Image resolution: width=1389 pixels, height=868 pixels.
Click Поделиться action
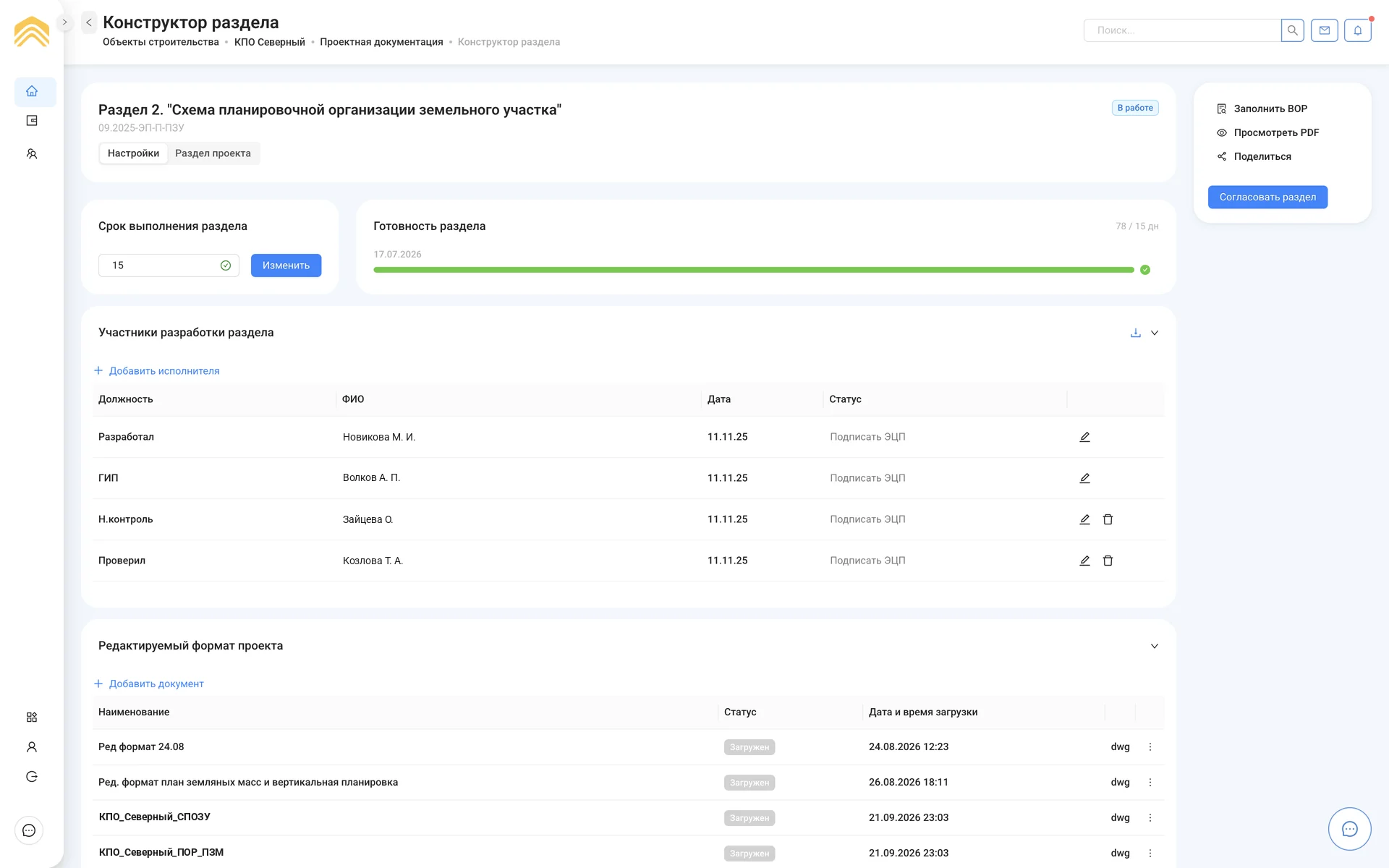tap(1254, 156)
